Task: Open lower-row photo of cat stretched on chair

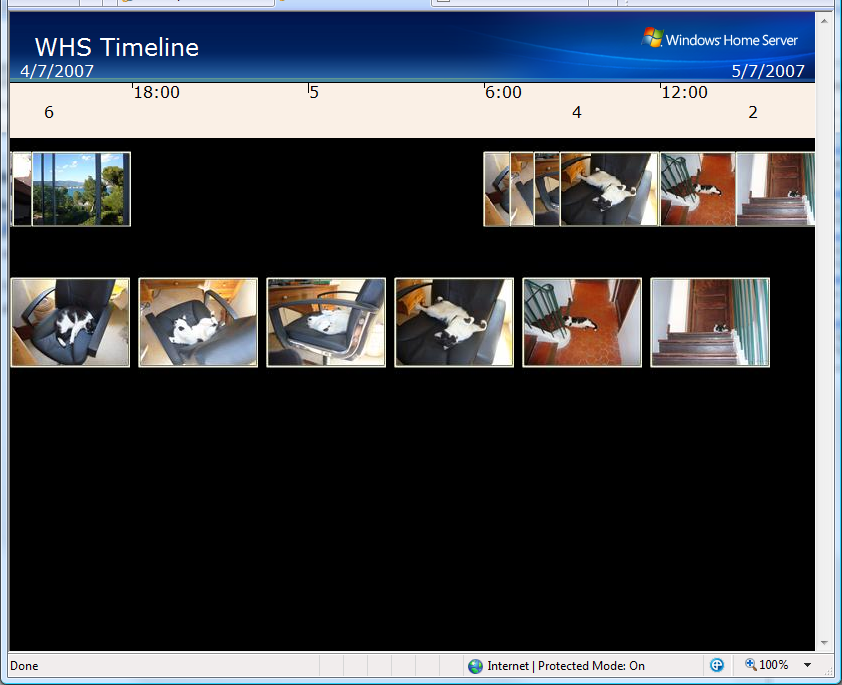Action: [454, 323]
